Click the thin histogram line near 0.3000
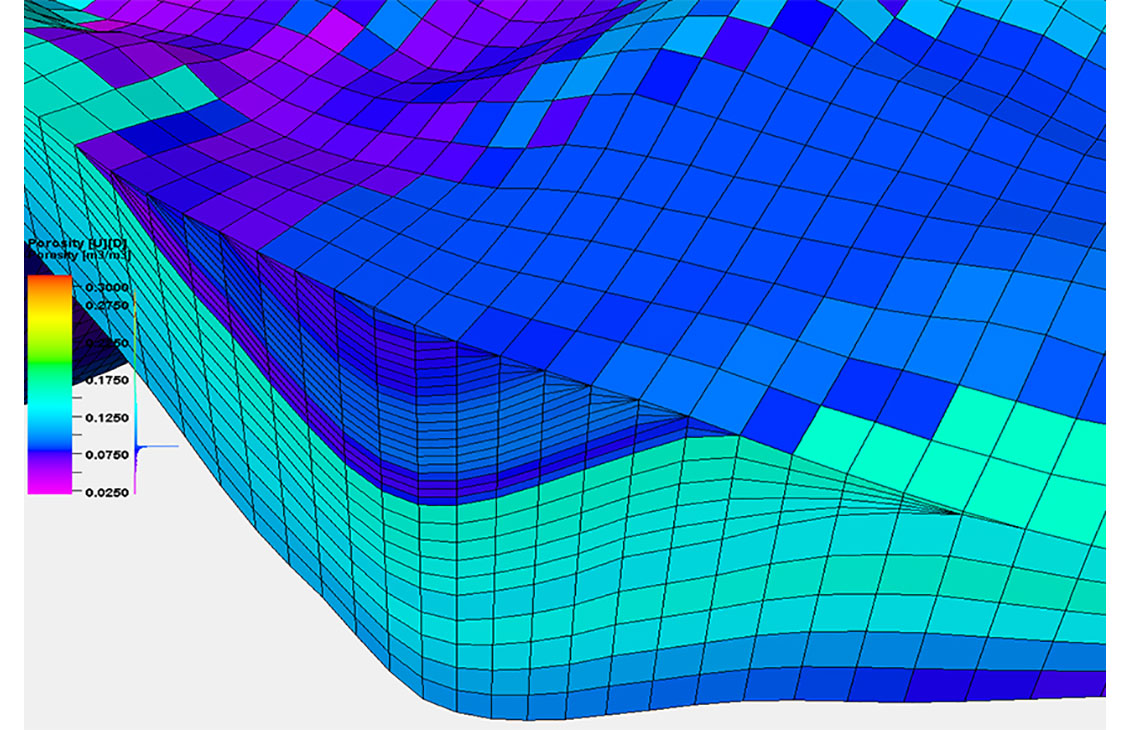 pyautogui.click(x=134, y=300)
